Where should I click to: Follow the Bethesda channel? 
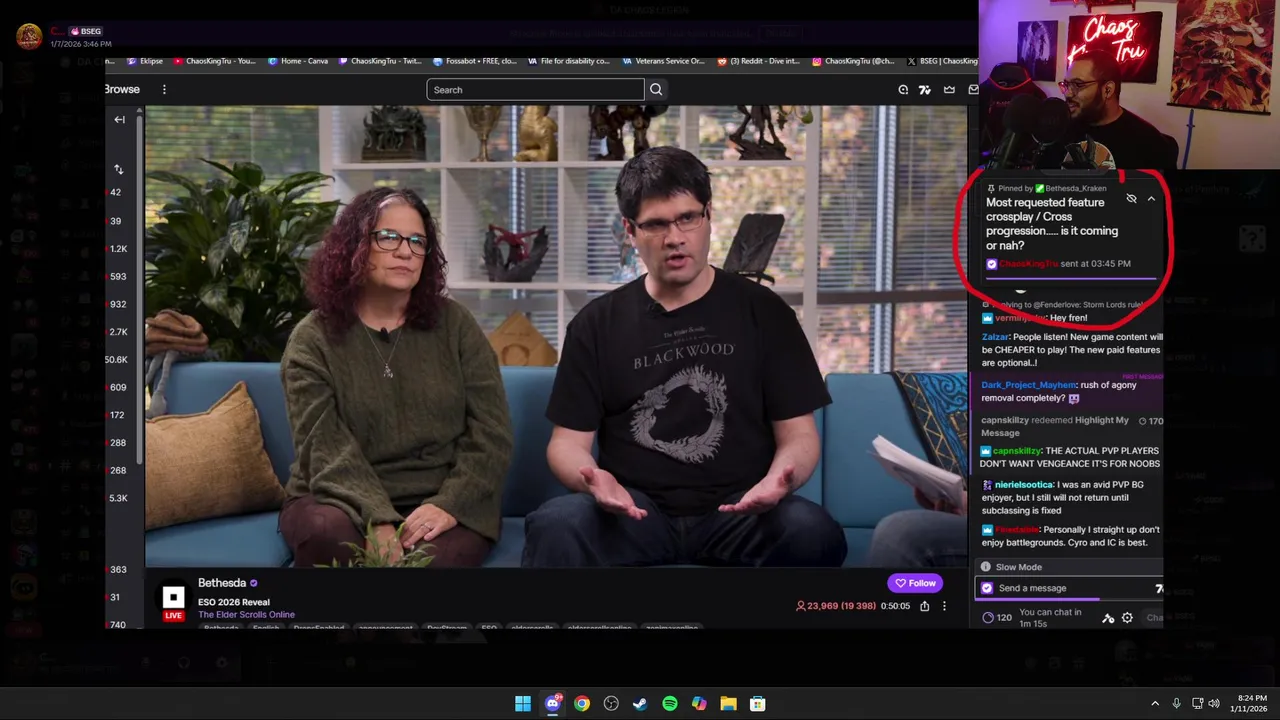pyautogui.click(x=915, y=583)
